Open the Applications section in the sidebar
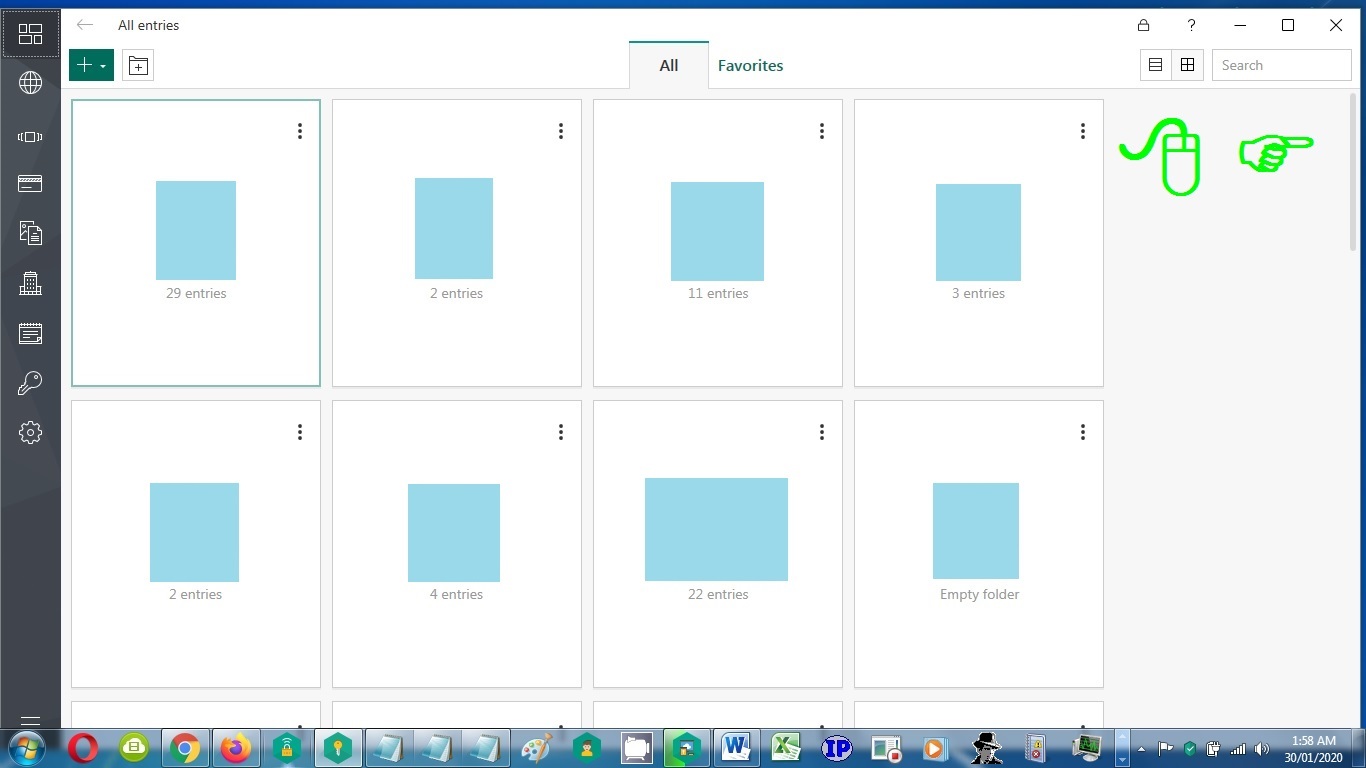This screenshot has width=1366, height=768. pos(30,137)
